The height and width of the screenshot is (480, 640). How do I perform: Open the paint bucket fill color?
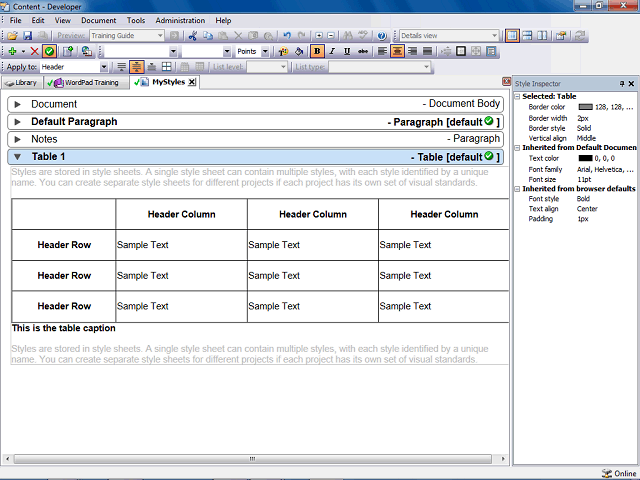[299, 51]
